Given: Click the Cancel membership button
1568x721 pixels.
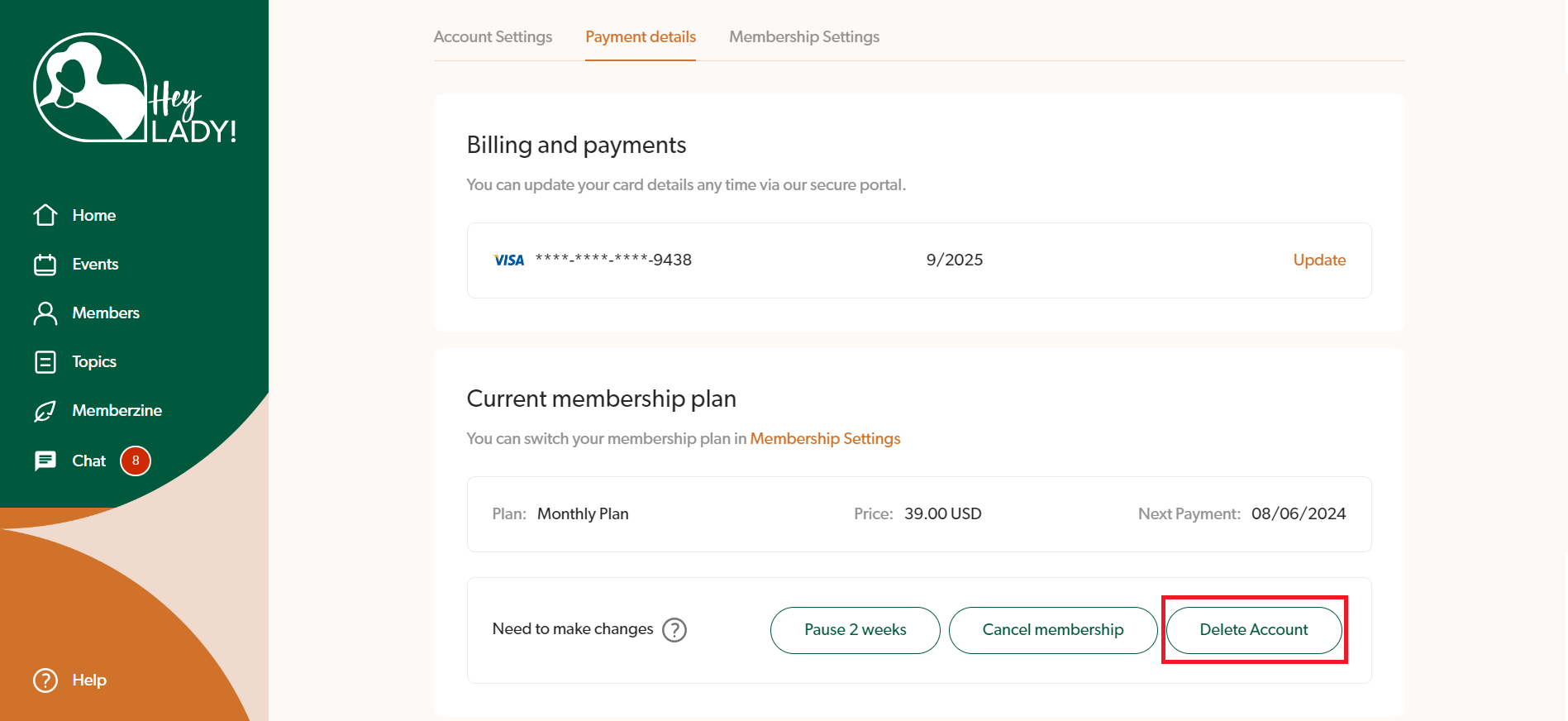Looking at the screenshot, I should pos(1052,630).
